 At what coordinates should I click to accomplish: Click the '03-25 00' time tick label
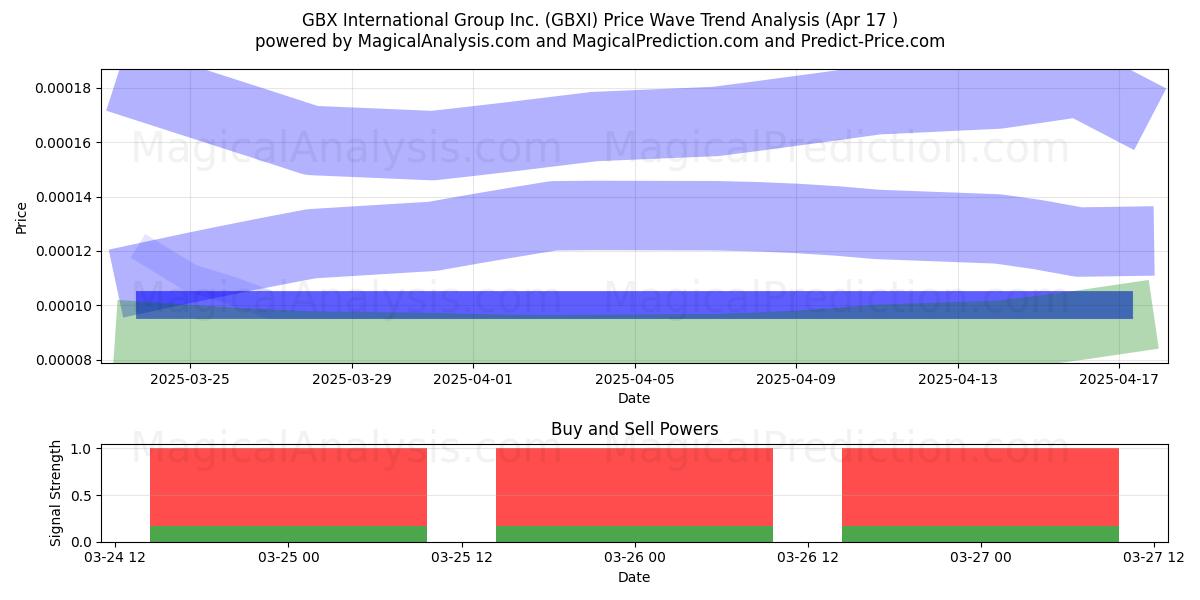point(289,558)
